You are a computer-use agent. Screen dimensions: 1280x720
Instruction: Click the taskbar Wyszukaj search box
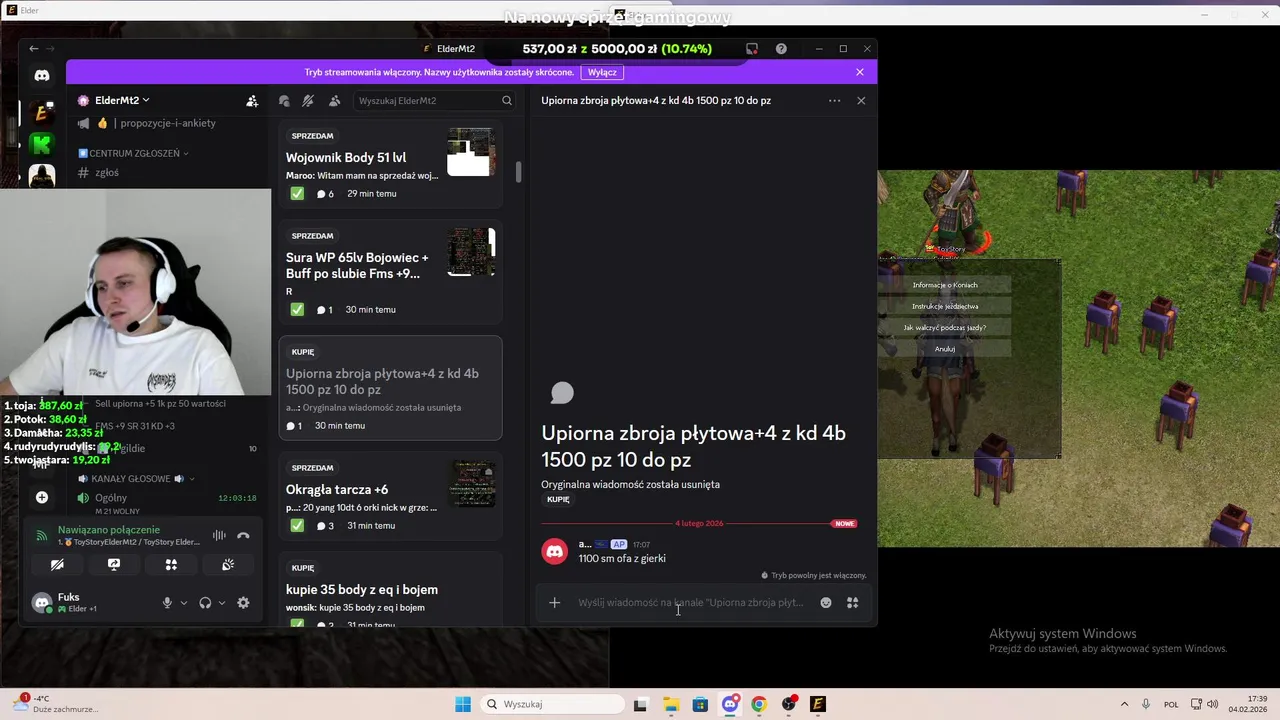click(552, 704)
